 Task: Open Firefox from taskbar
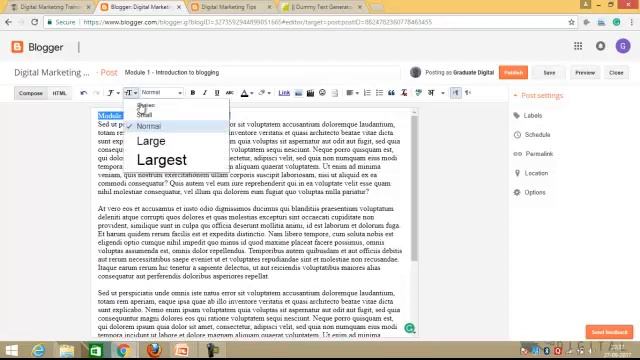click(x=154, y=351)
